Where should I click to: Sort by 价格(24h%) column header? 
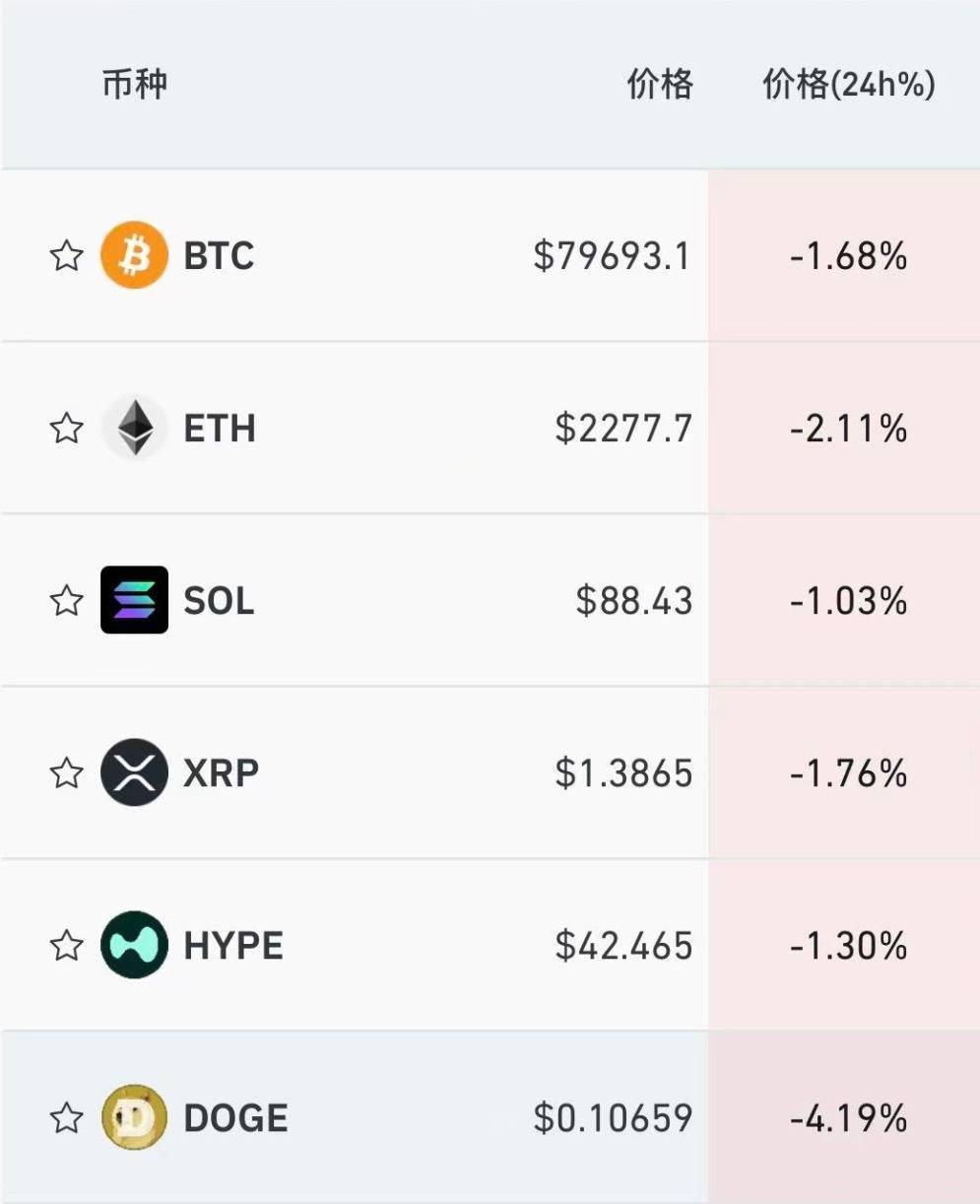pyautogui.click(x=849, y=85)
